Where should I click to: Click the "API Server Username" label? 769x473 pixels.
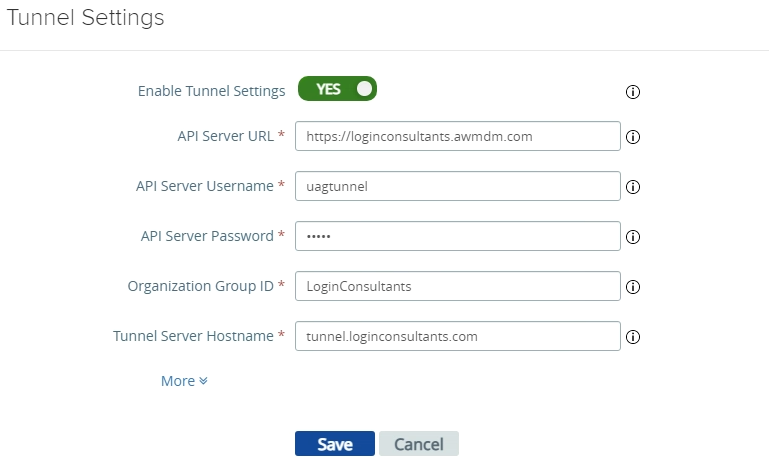[204, 186]
